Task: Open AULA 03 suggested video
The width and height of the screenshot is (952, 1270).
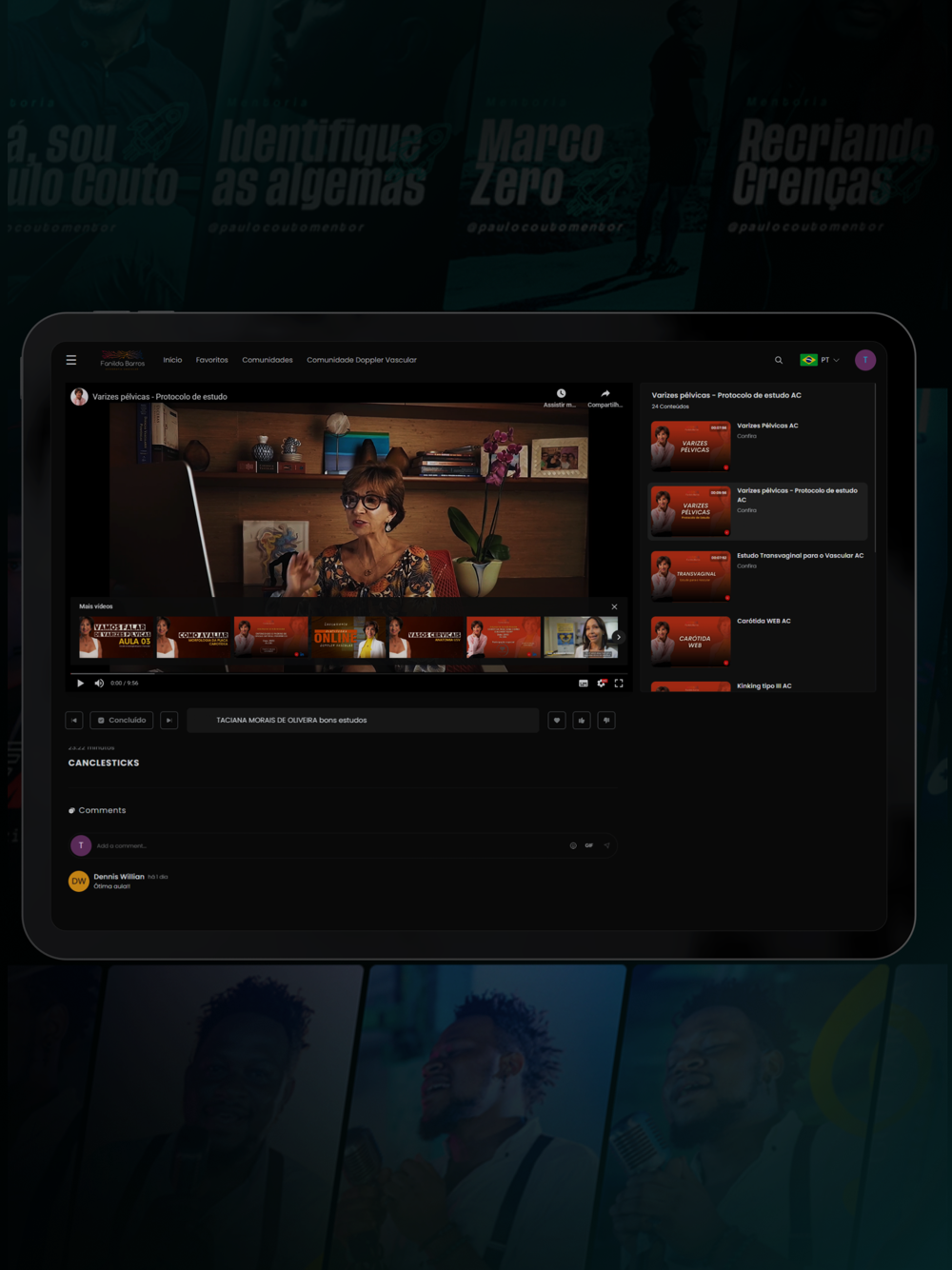Action: (115, 637)
